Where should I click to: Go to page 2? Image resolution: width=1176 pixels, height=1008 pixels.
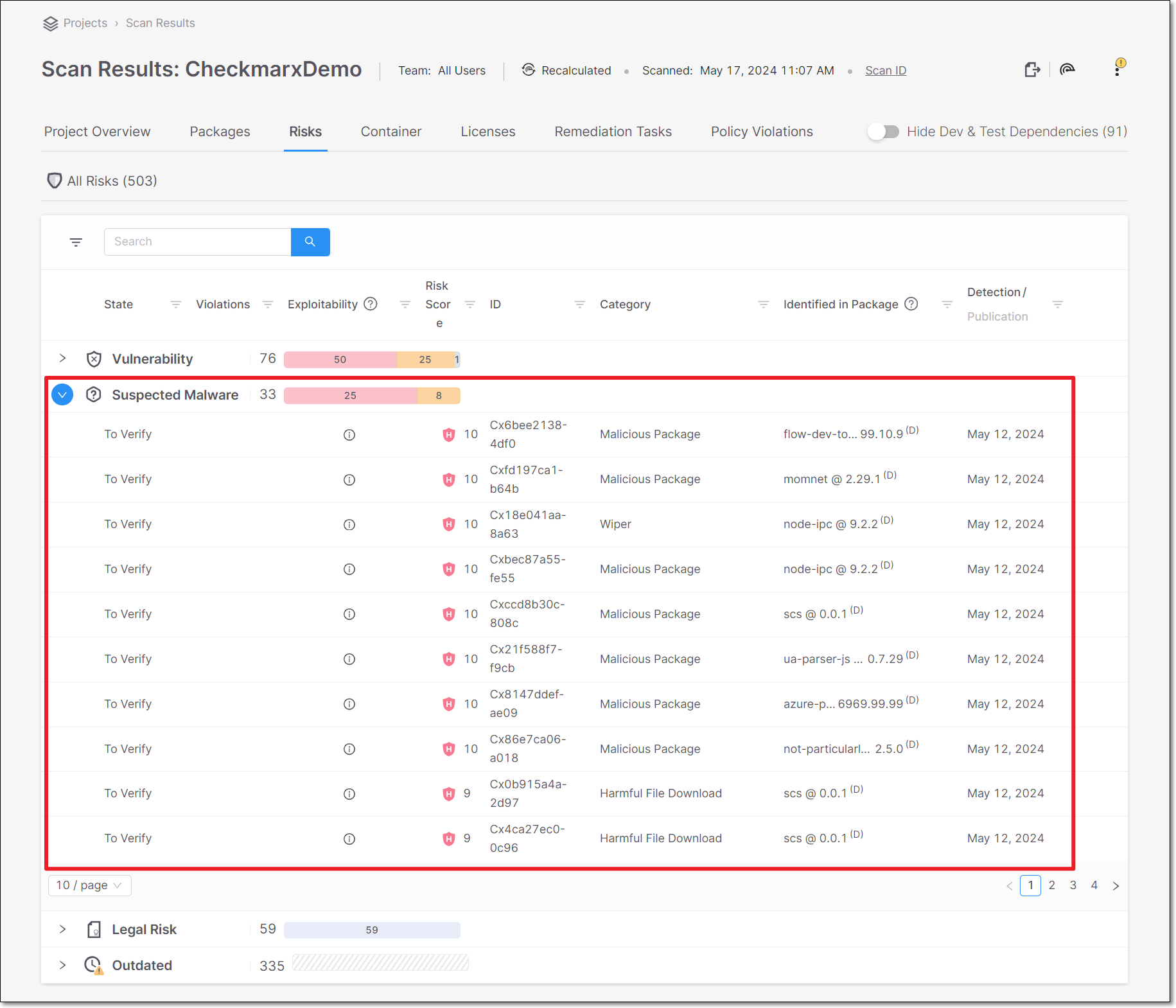point(1052,885)
